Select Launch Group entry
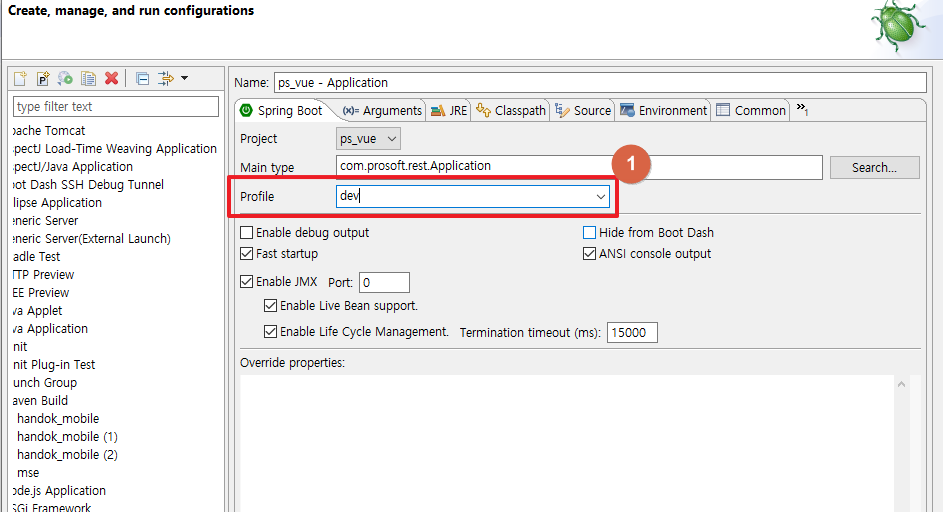The height and width of the screenshot is (512, 943). pos(45,383)
